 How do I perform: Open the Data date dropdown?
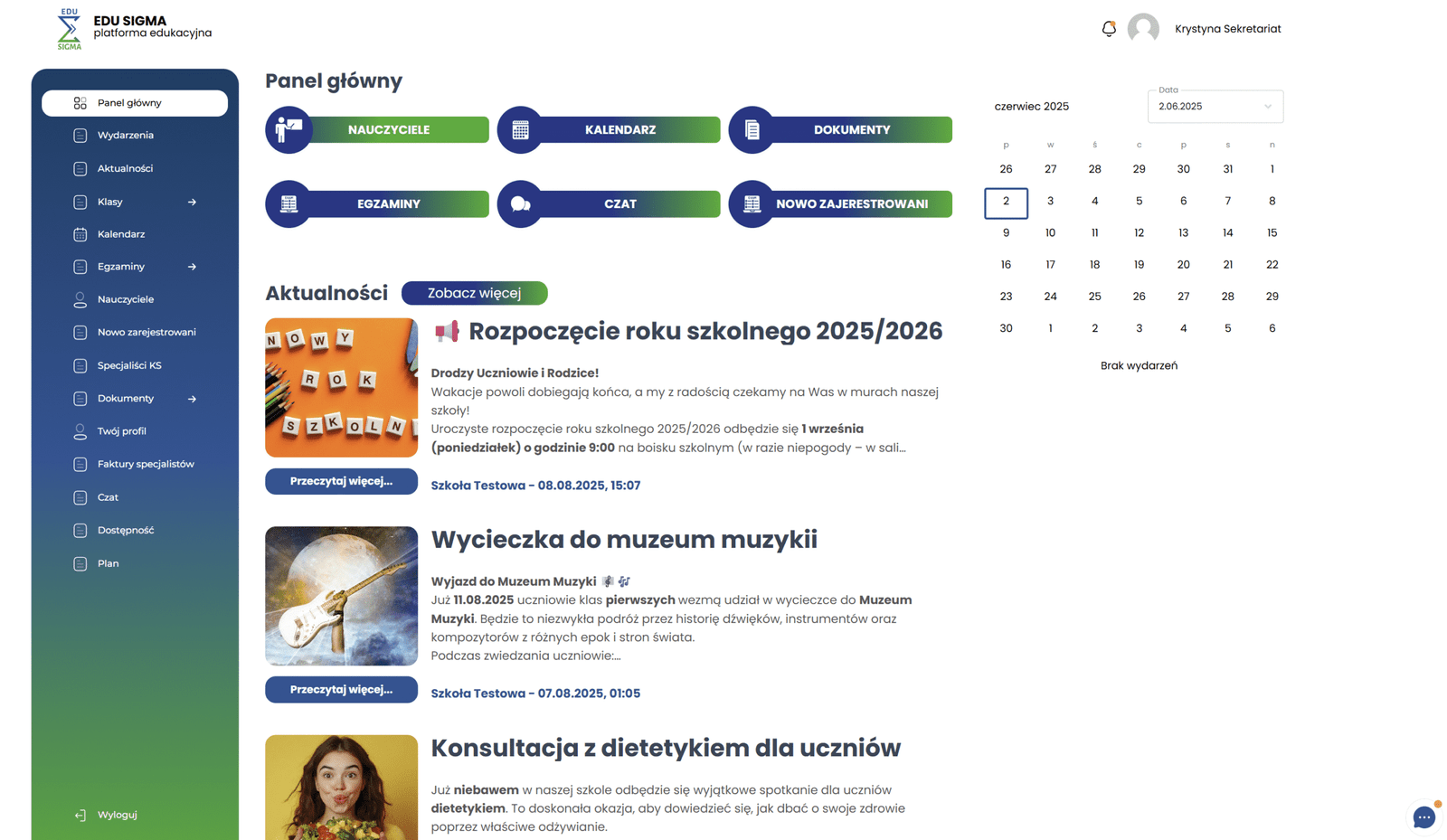[x=1215, y=107]
